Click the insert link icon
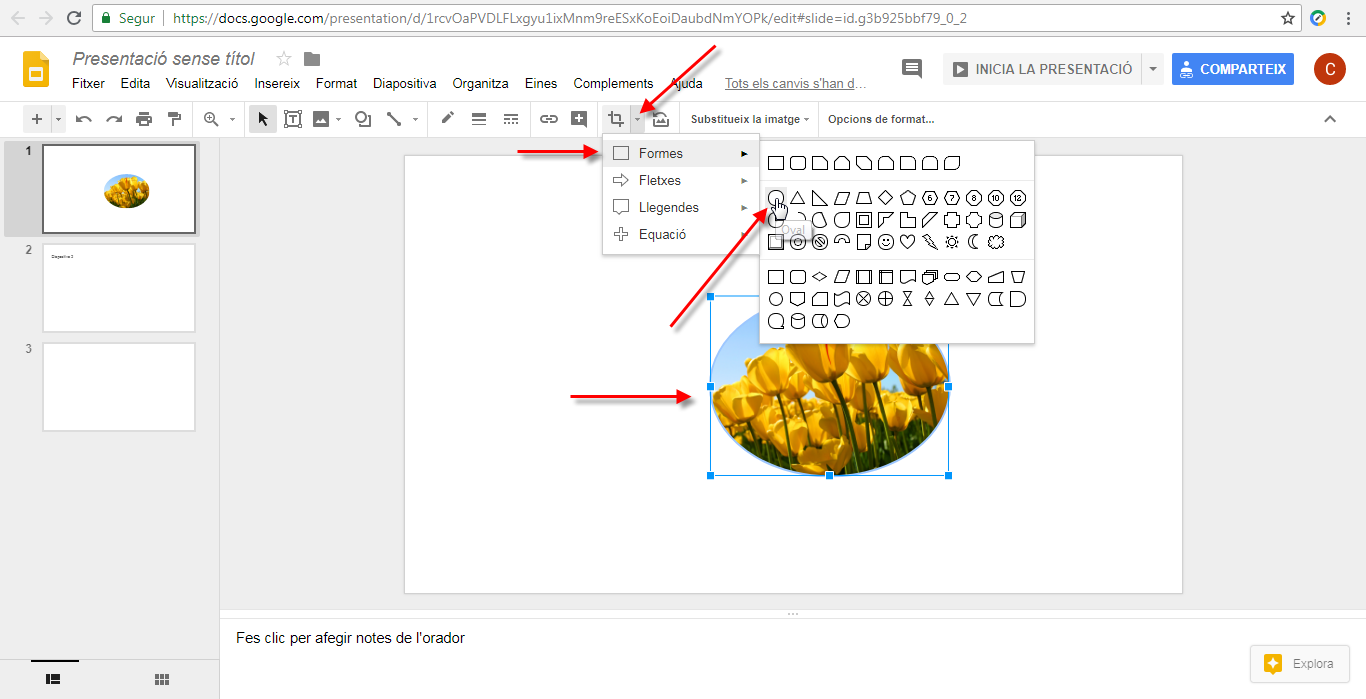The height and width of the screenshot is (699, 1366). pyautogui.click(x=549, y=119)
